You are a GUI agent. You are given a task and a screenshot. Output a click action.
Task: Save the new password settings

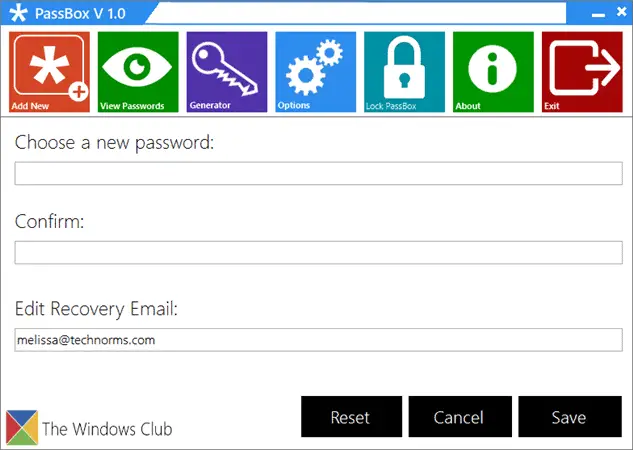[570, 417]
